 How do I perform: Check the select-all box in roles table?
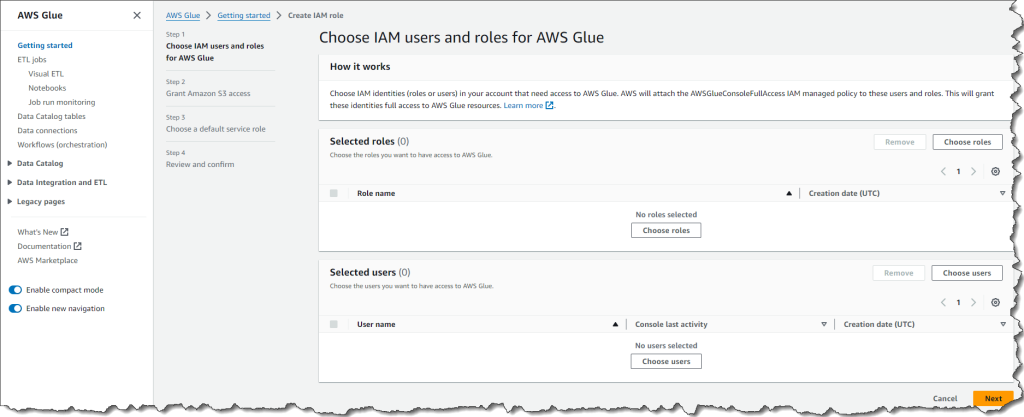334,193
